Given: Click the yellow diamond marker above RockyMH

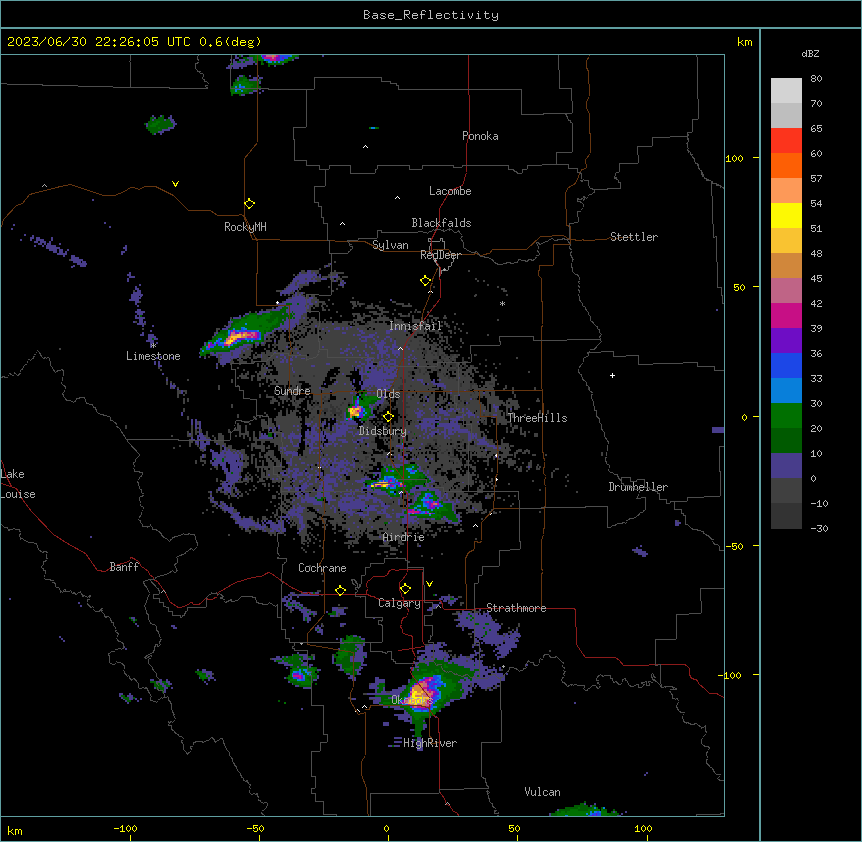Looking at the screenshot, I should pos(249,204).
